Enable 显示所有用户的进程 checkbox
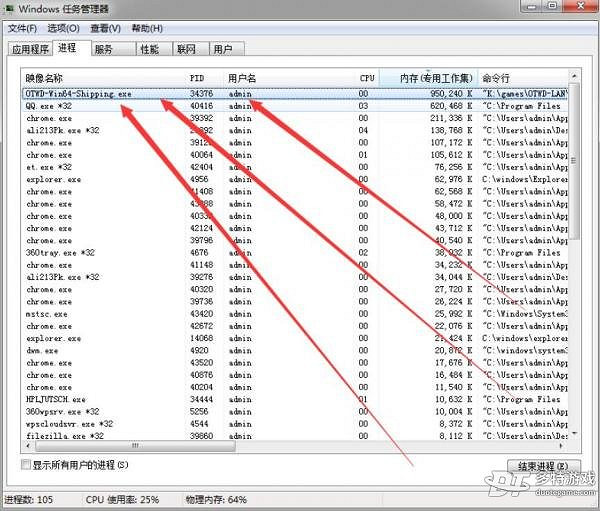 26,465
